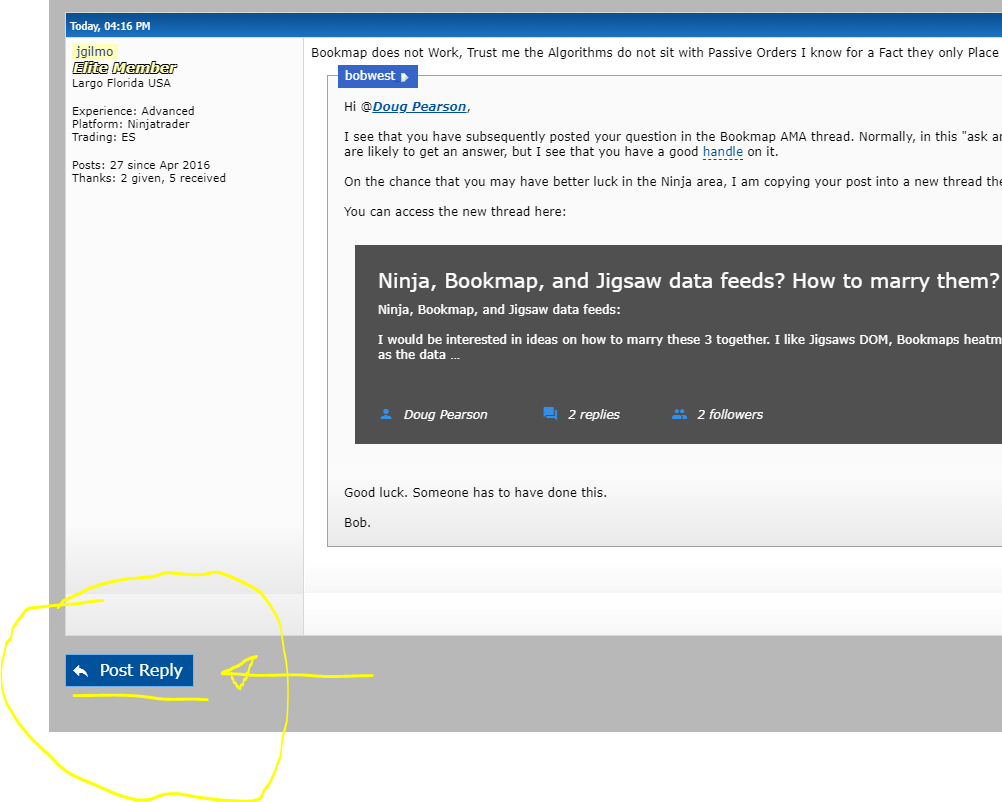Open the 'Ninja, Bookmap, and Jigsaw' thread title
Viewport: 1002px width, 802px height.
688,281
